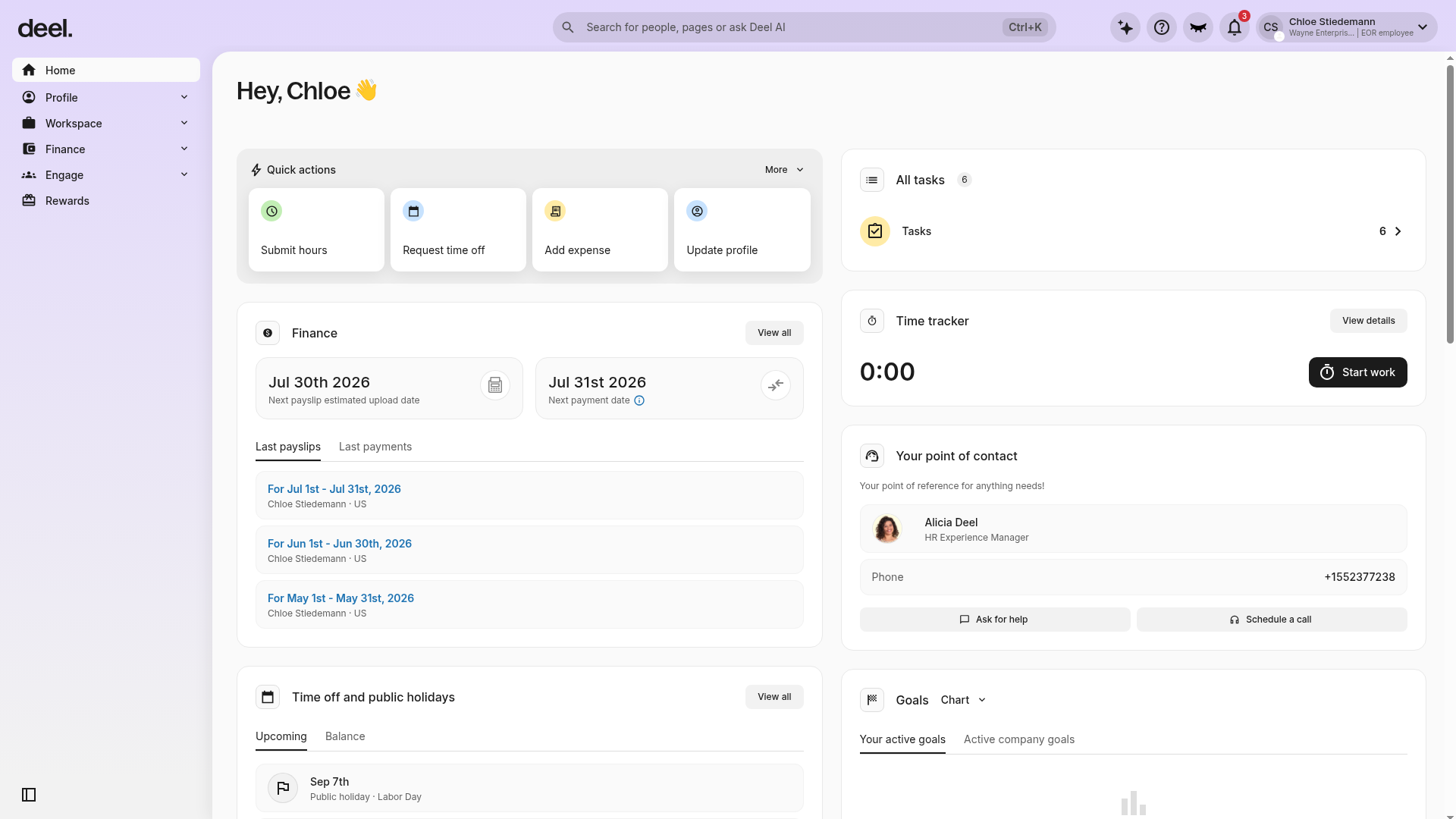Screen dimensions: 1456x819
Task: Click the info icon beside Next payment date
Action: (x=639, y=400)
